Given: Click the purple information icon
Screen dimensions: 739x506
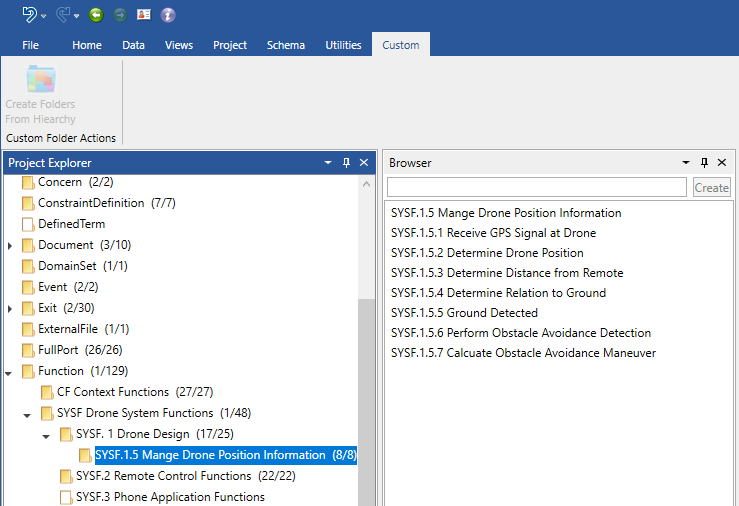Looking at the screenshot, I should tap(168, 15).
